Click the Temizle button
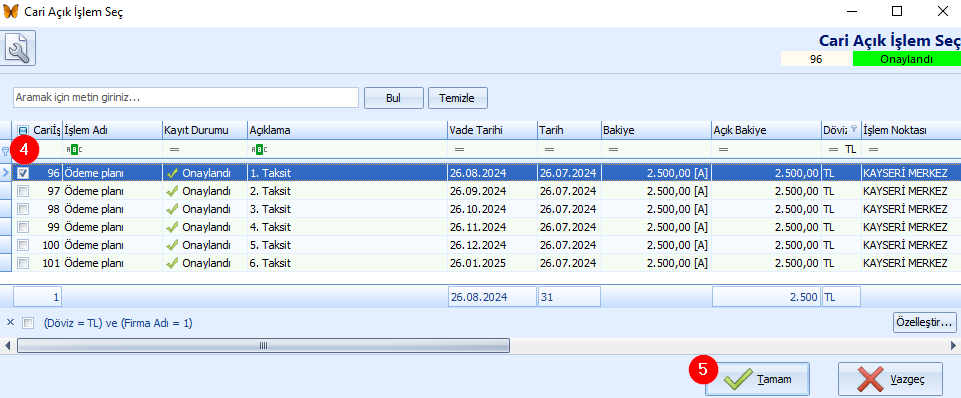961x398 pixels. [x=458, y=98]
